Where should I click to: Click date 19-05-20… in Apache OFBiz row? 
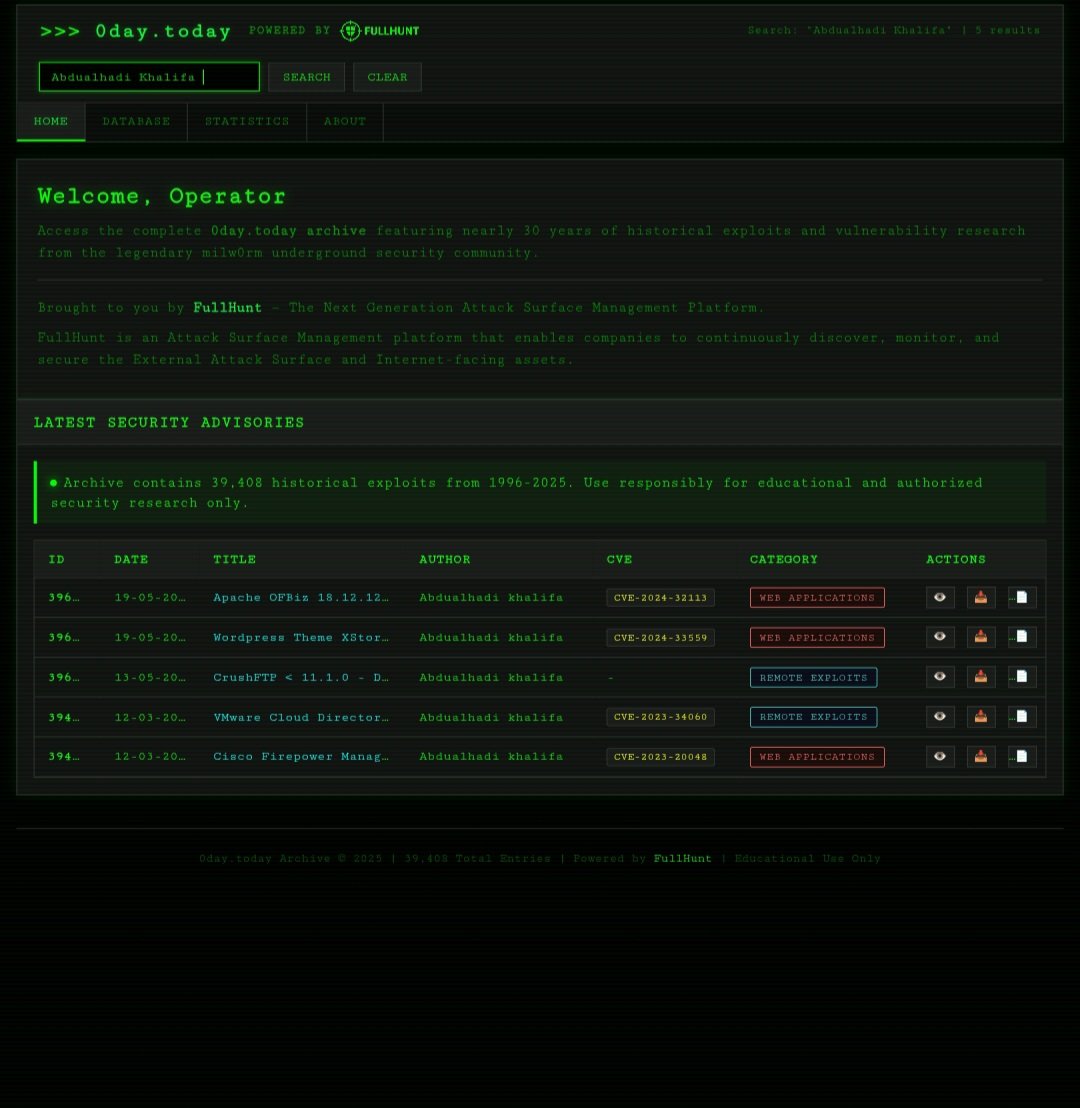tap(151, 597)
